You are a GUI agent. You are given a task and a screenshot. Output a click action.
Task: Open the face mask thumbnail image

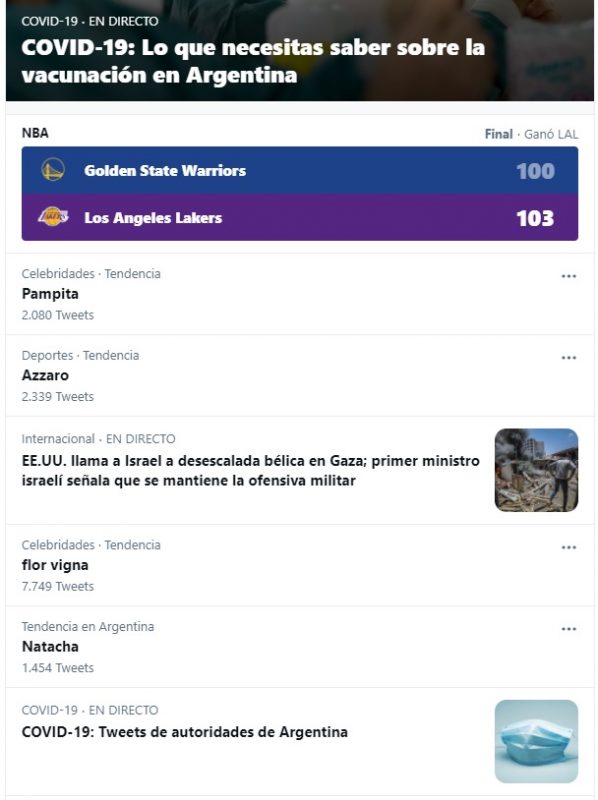click(536, 741)
